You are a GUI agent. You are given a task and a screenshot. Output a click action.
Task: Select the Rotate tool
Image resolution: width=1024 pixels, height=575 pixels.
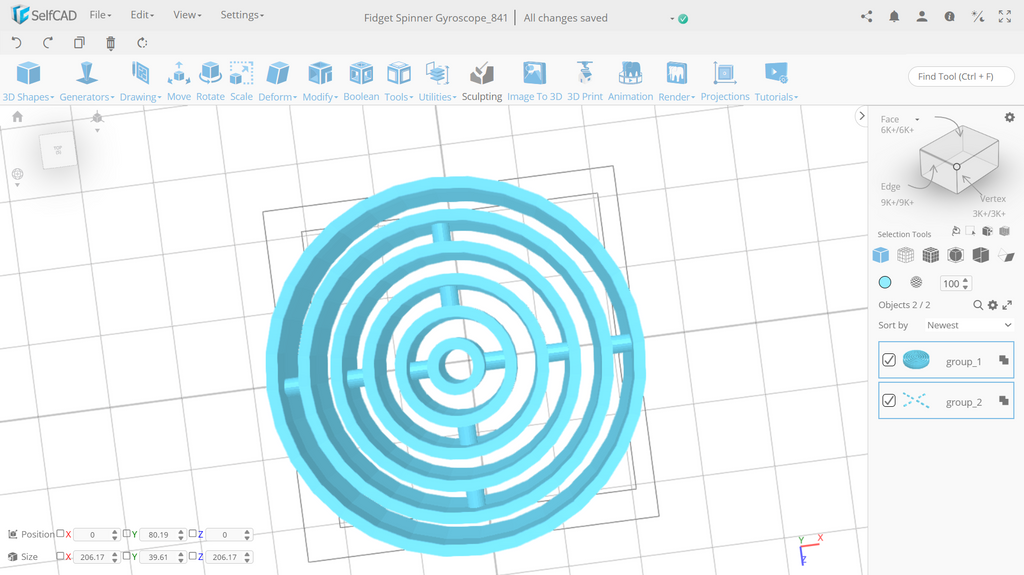click(x=210, y=81)
